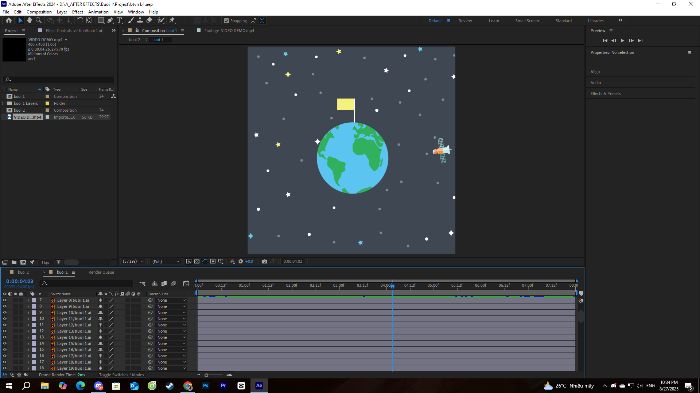Open the Render Queue tab
Screen dimensions: 700x393
tap(101, 272)
